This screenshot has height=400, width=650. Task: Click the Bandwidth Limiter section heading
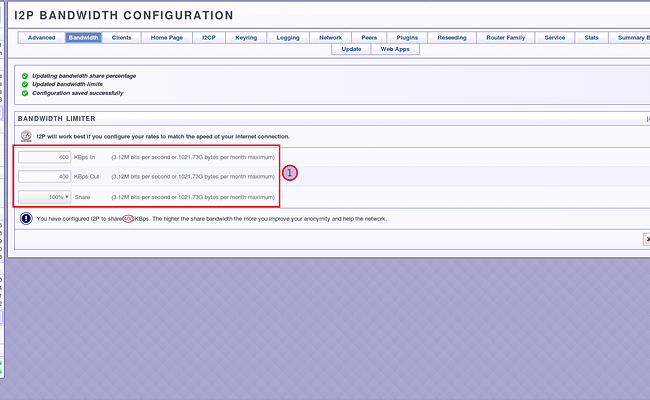pos(56,119)
